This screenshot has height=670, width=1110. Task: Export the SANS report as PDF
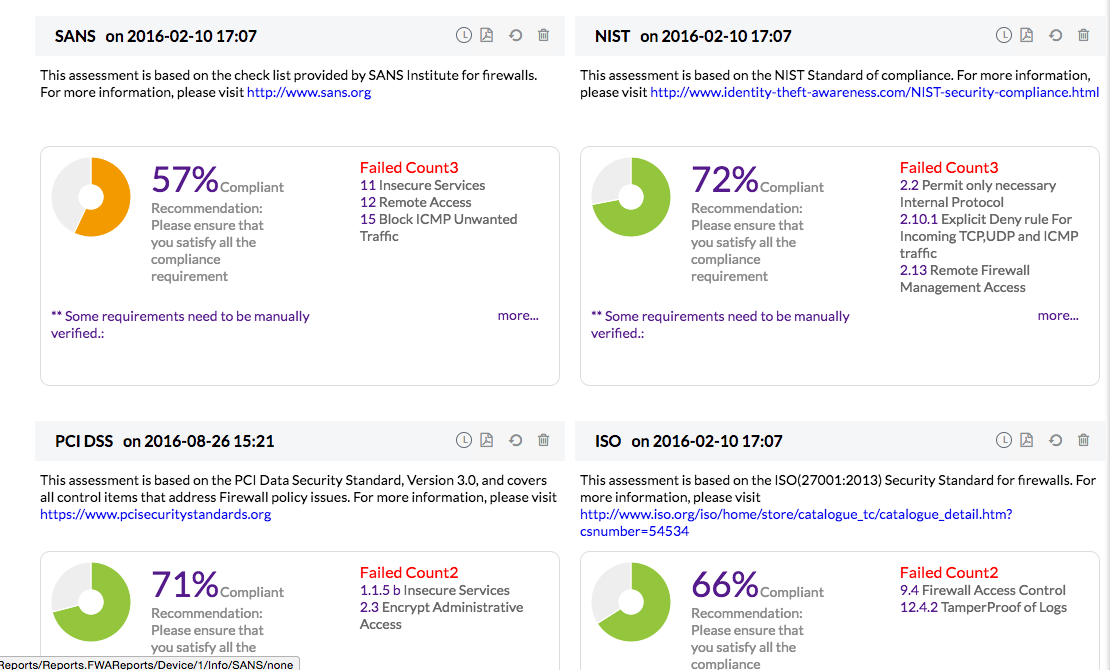coord(486,34)
